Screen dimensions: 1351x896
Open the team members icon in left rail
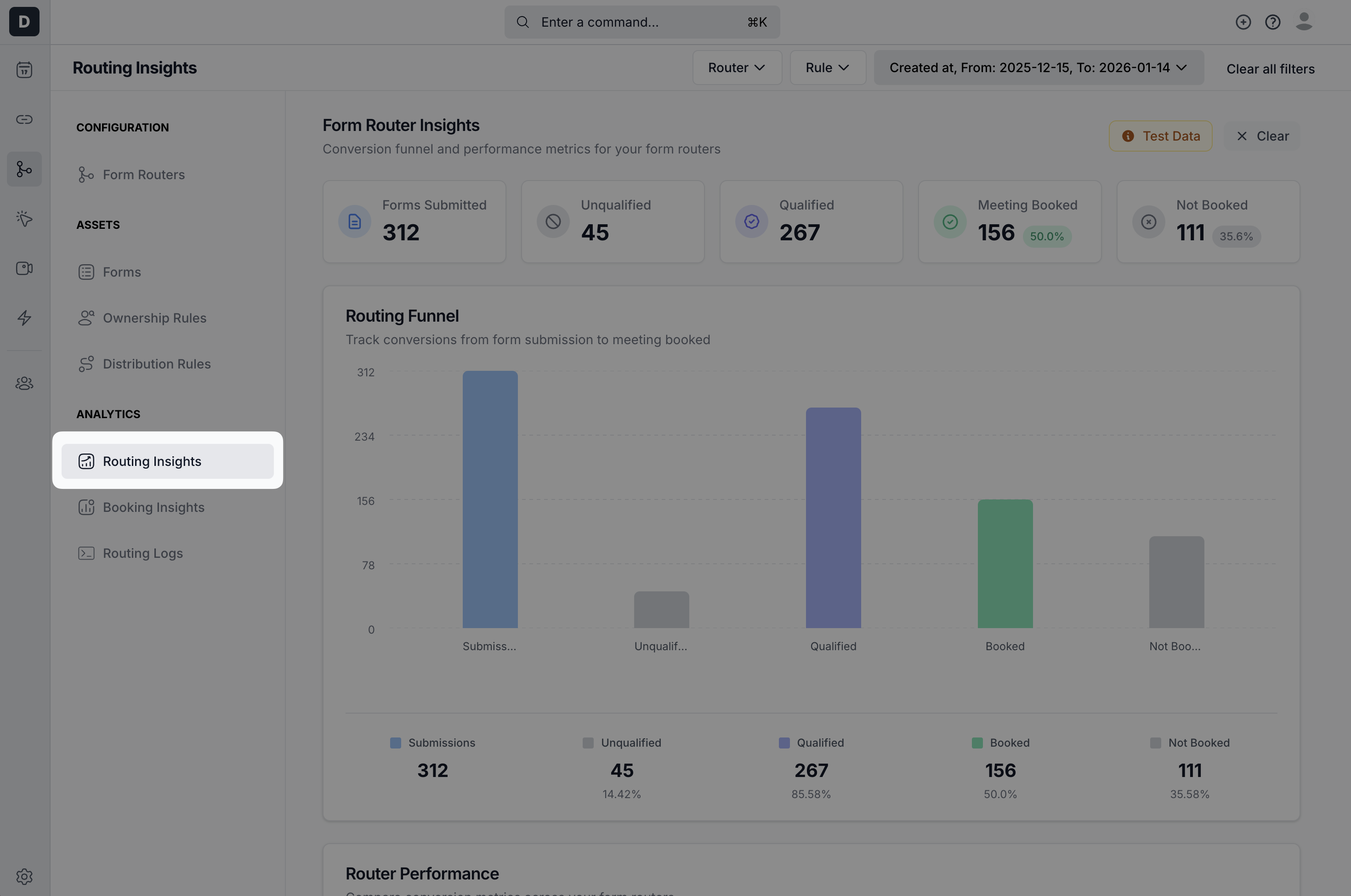pos(24,383)
